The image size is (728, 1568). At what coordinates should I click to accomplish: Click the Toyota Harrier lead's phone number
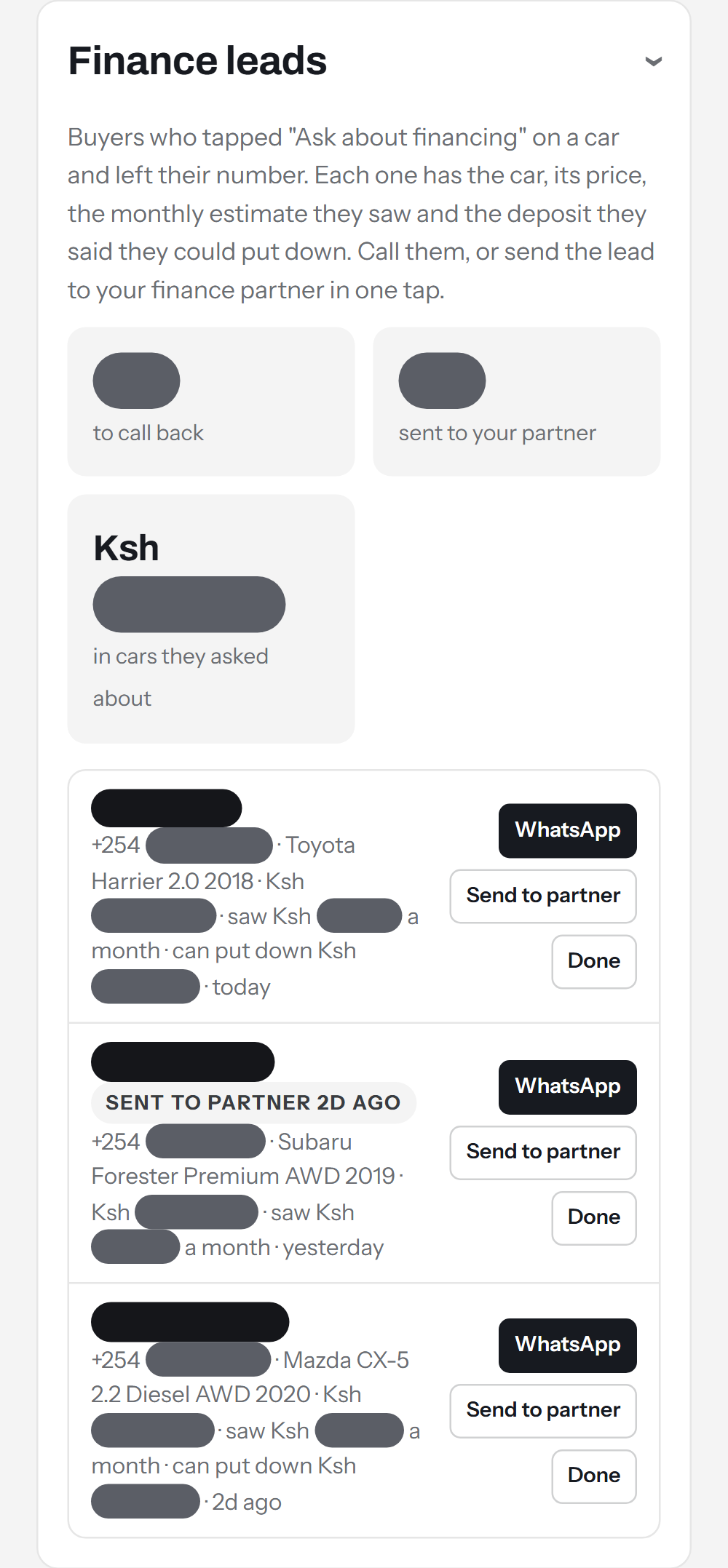tap(182, 845)
